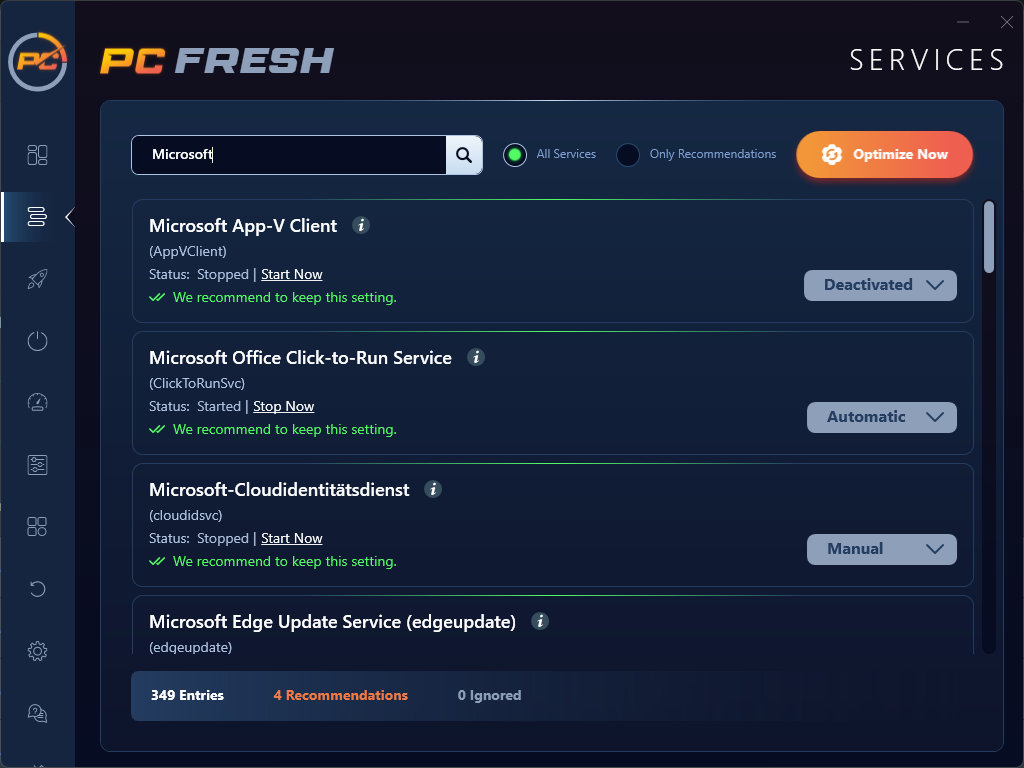Screen dimensions: 1024x768
Task: Click the sliders tuning icon in sidebar
Action: coord(37,465)
